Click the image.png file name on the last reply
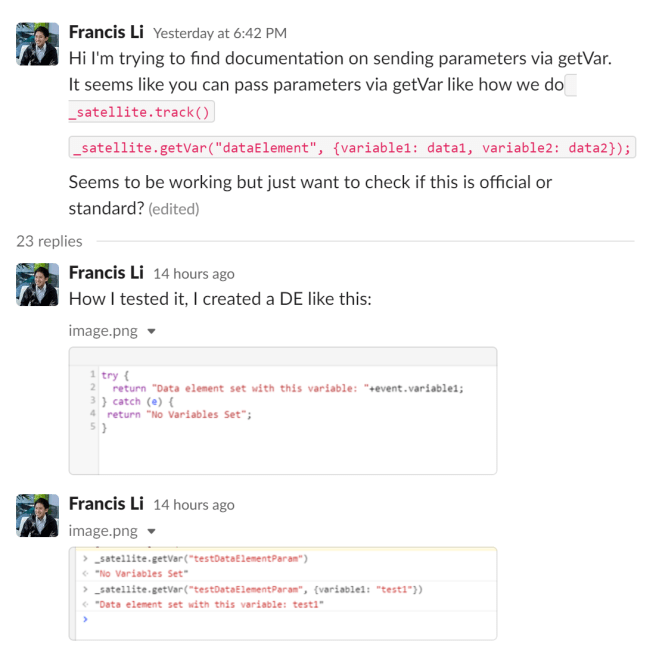 103,531
